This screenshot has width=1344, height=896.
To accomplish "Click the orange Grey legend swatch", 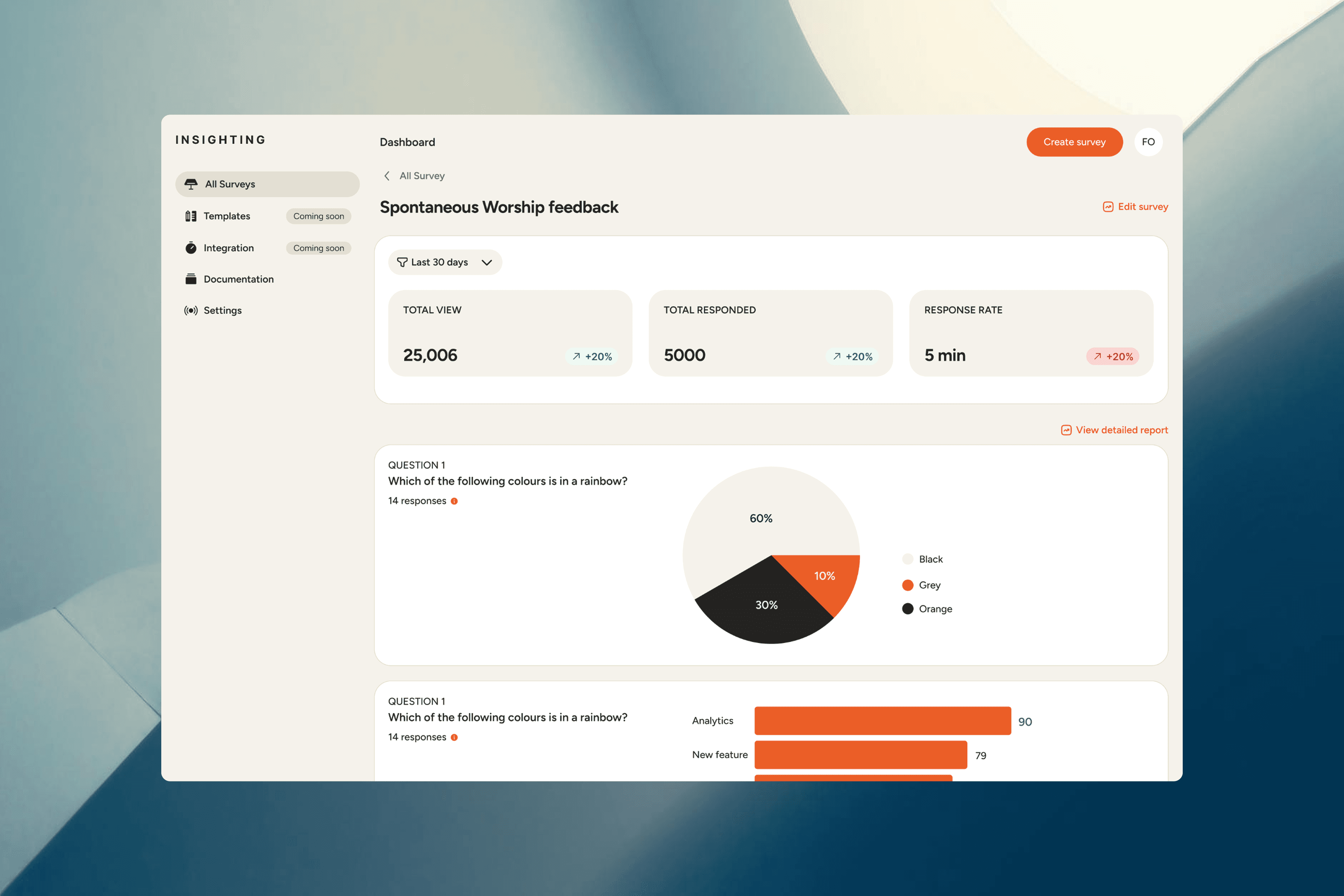I will [908, 585].
